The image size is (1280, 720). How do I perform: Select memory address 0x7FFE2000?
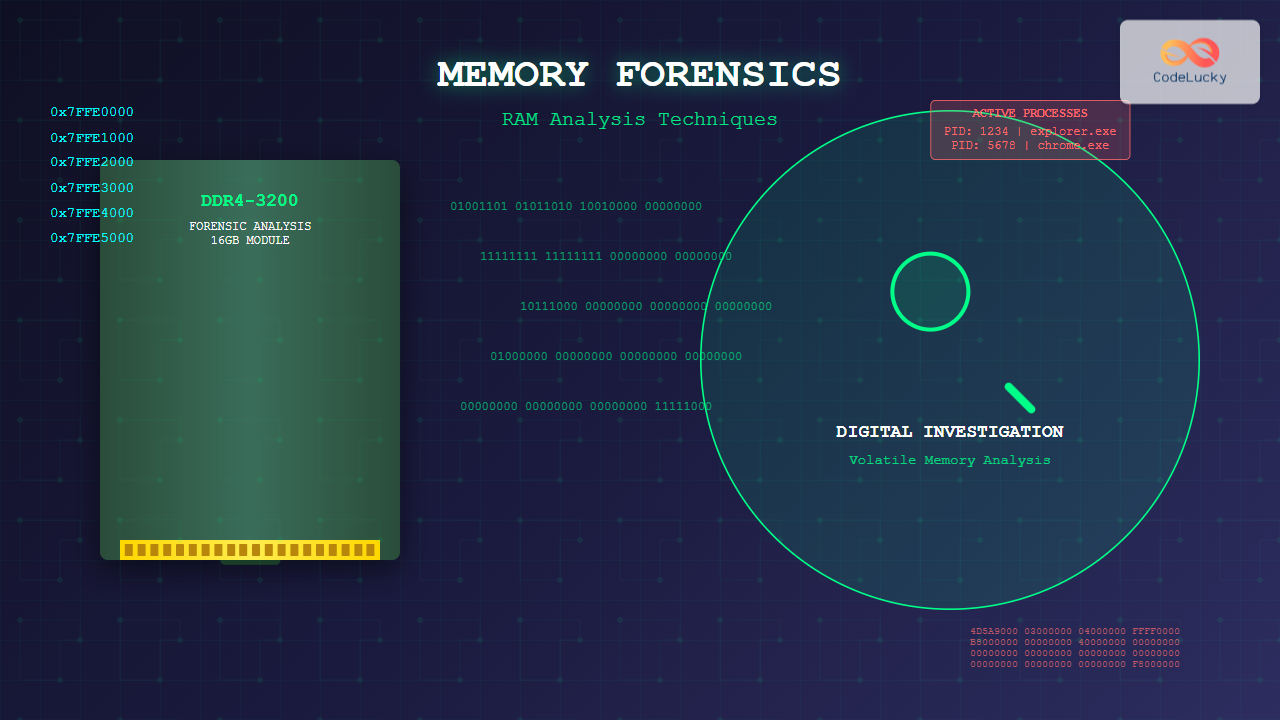(92, 162)
